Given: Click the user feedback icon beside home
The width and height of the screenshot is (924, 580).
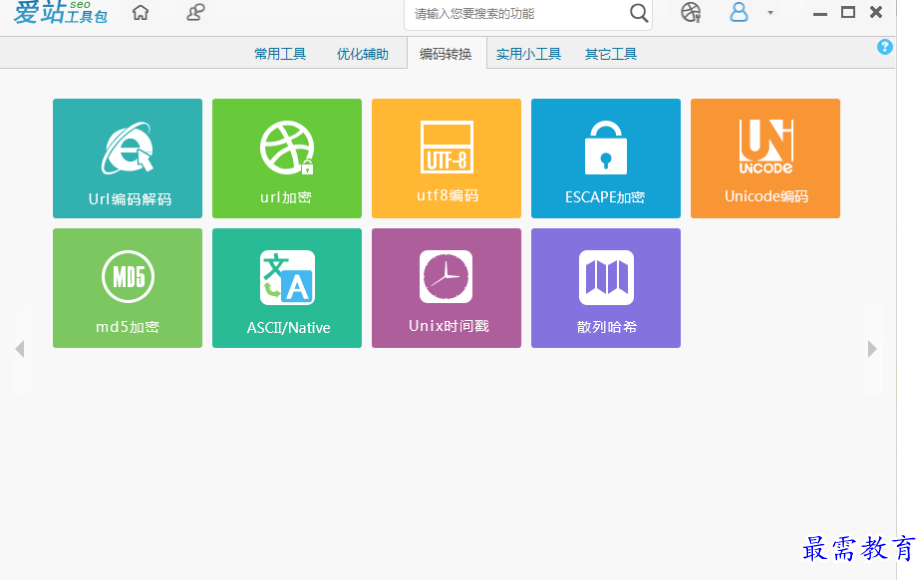Looking at the screenshot, I should click(196, 12).
